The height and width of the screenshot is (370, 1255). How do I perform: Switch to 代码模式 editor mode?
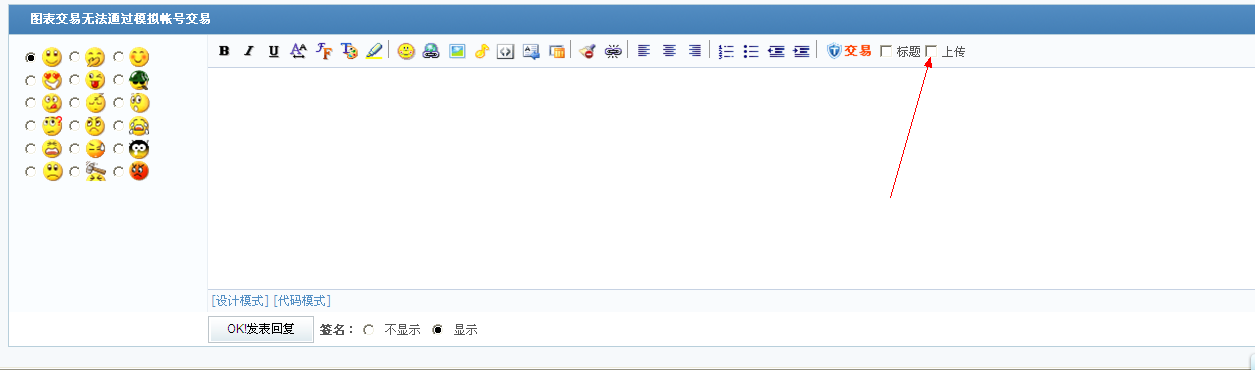[302, 301]
